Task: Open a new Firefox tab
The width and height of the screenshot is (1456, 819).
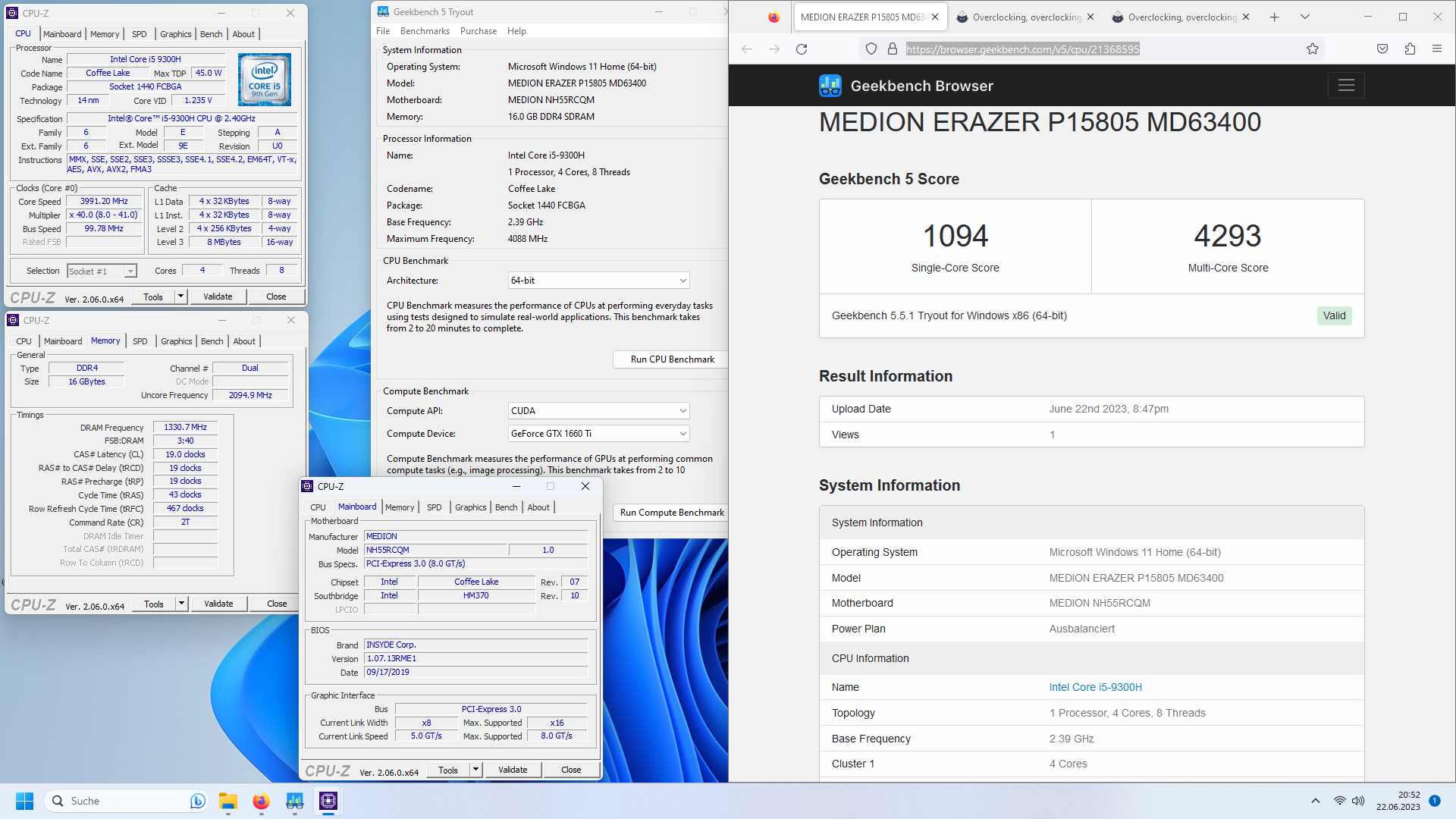Action: pos(1275,17)
